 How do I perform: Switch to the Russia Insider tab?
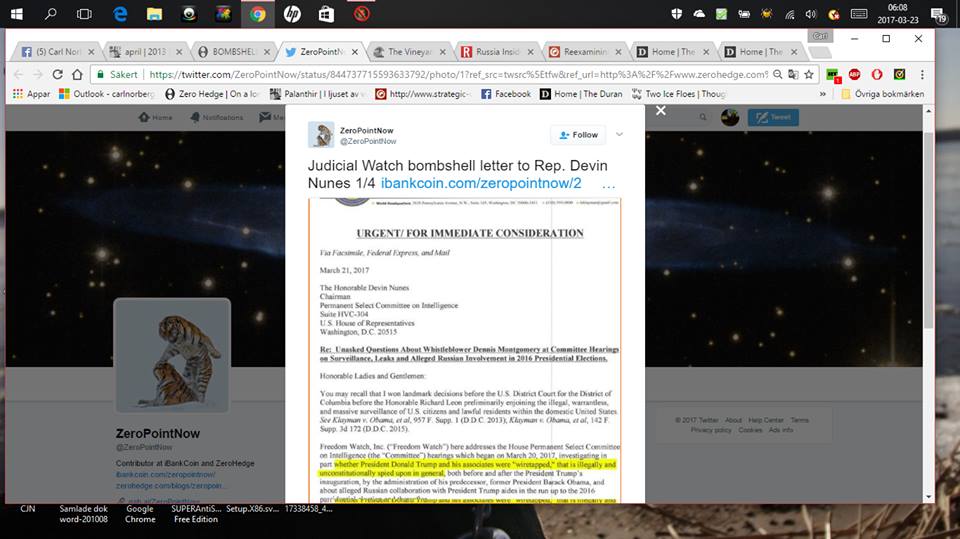click(x=498, y=52)
